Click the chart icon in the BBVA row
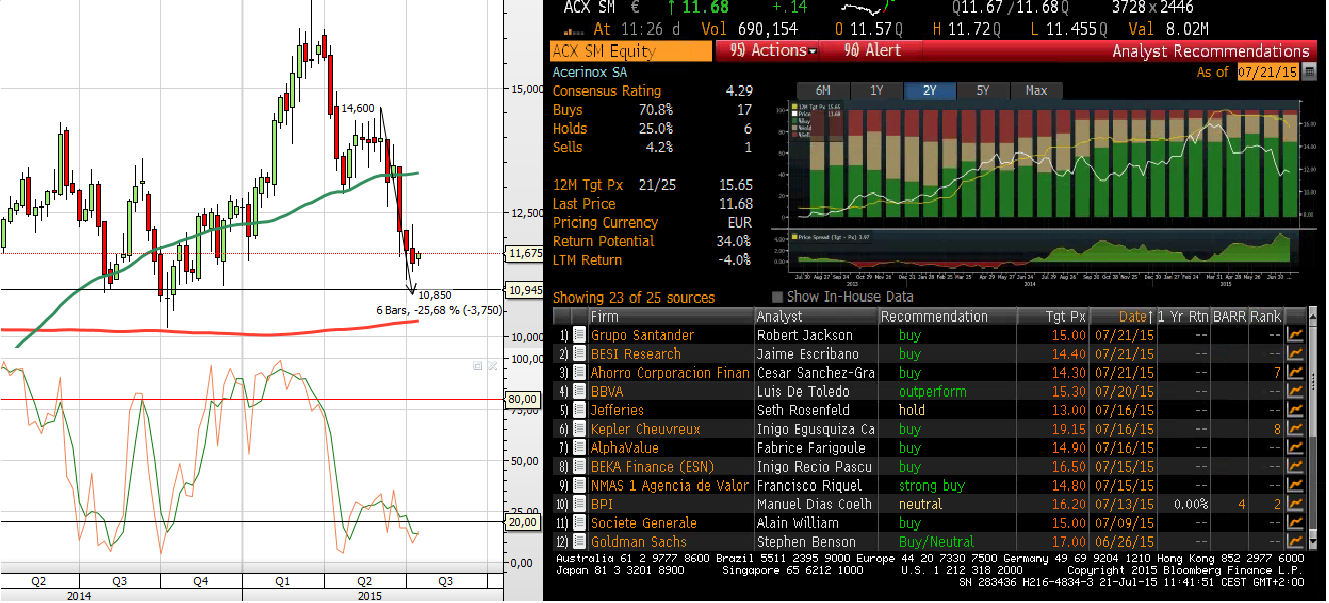Viewport: 1329px width, 603px height. [x=1295, y=392]
